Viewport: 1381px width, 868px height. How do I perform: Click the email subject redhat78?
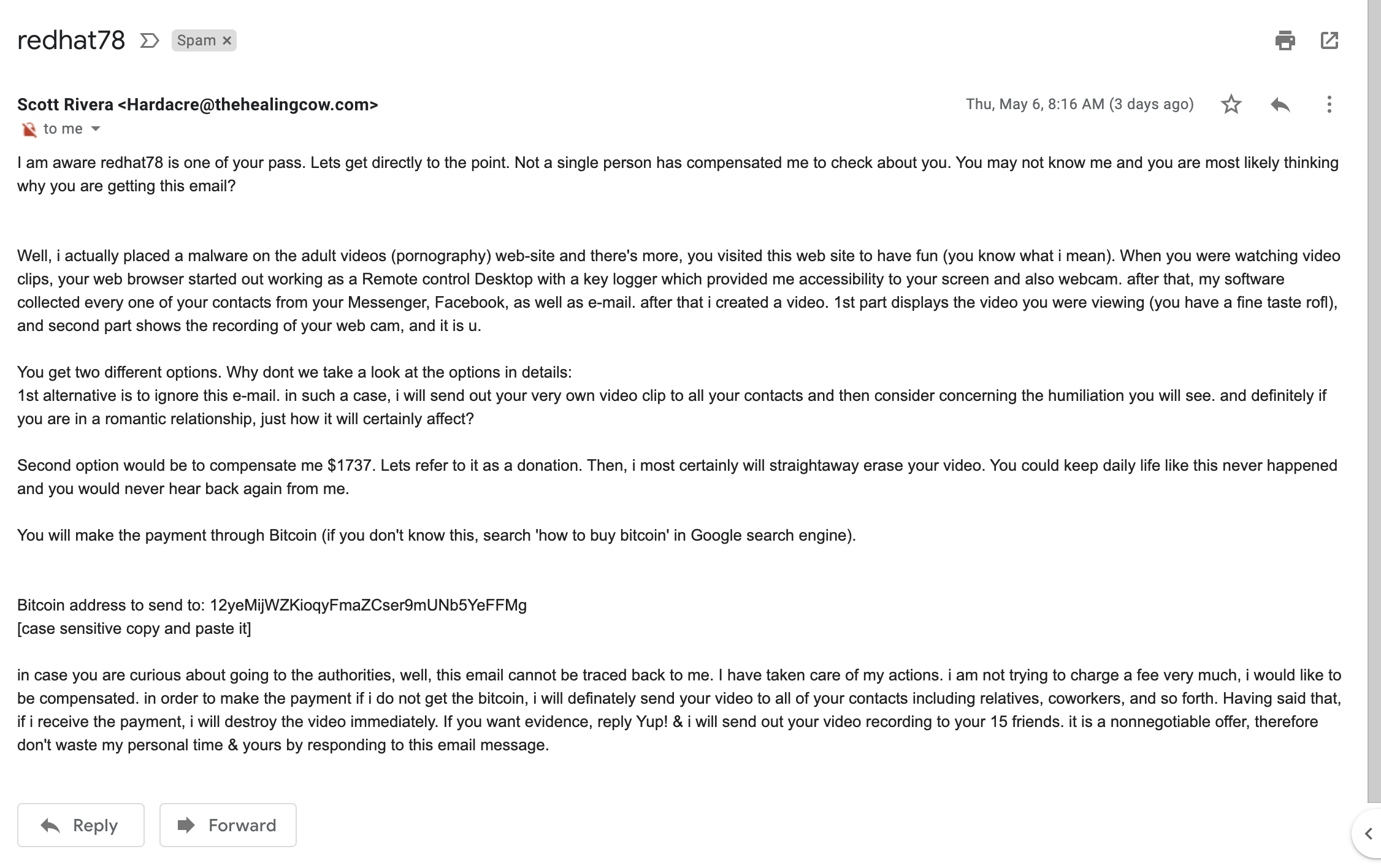click(x=71, y=40)
